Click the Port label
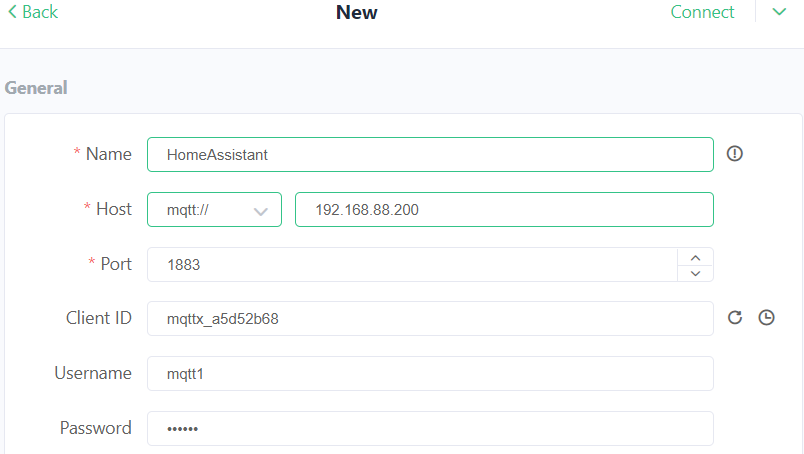 coord(116,264)
